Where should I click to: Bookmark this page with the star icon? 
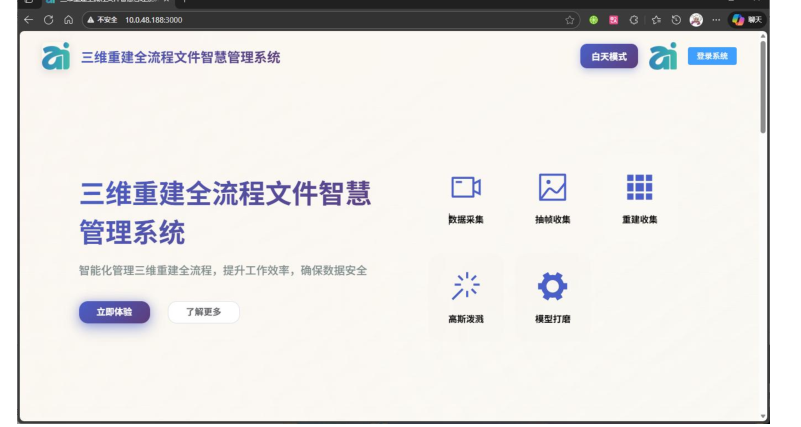[x=569, y=19]
